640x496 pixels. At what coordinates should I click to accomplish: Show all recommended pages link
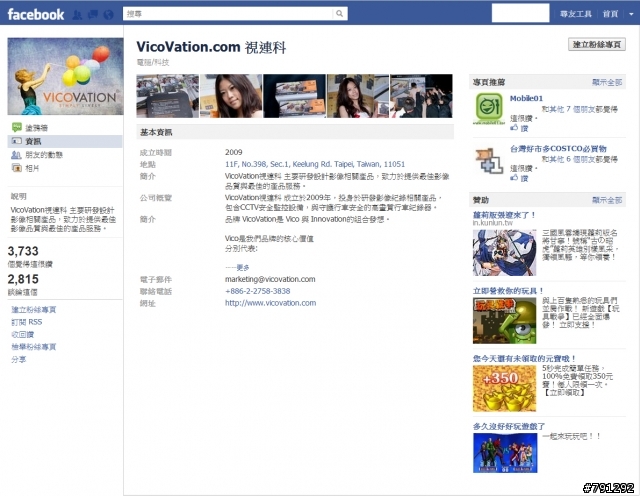pos(607,82)
